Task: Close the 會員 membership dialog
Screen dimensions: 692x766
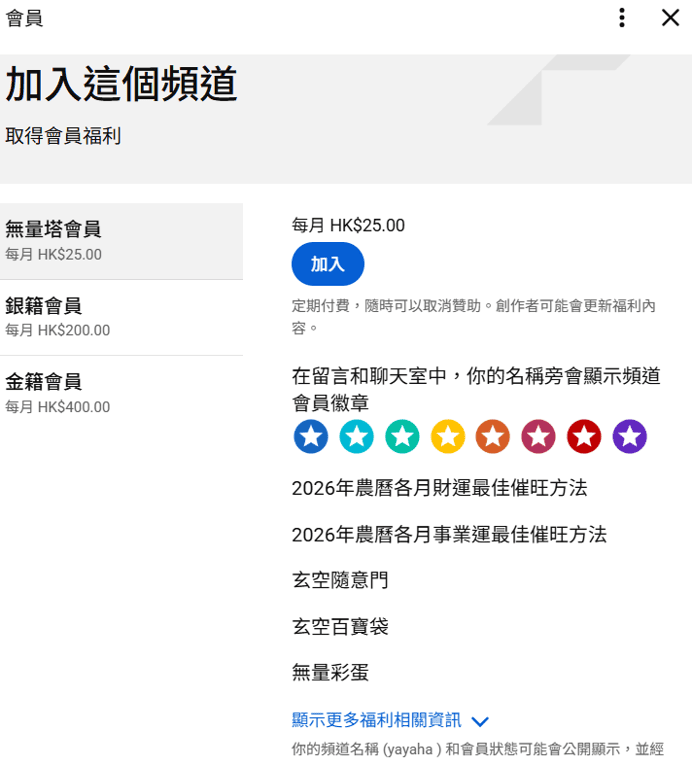Action: point(670,18)
